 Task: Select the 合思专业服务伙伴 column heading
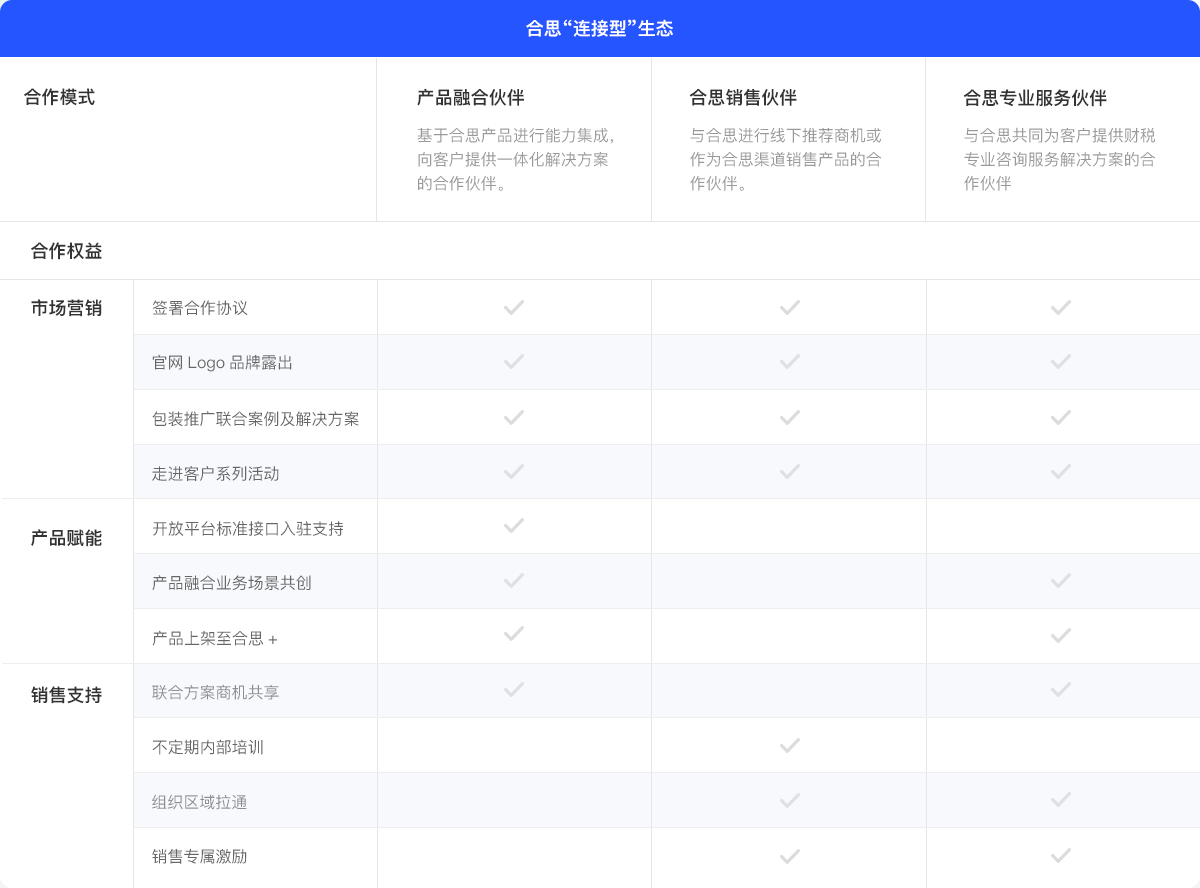(1035, 98)
